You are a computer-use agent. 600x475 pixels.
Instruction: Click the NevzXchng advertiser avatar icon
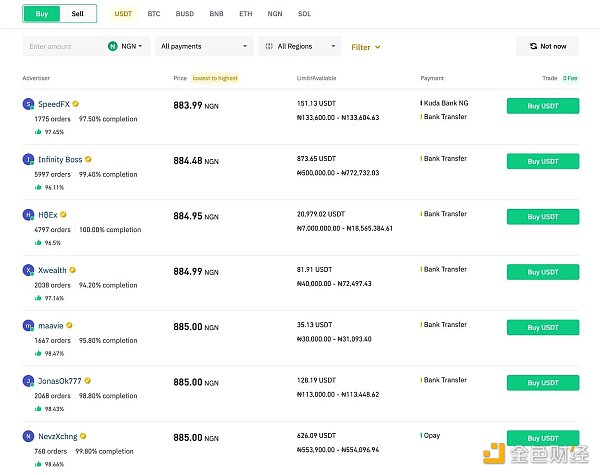28,437
